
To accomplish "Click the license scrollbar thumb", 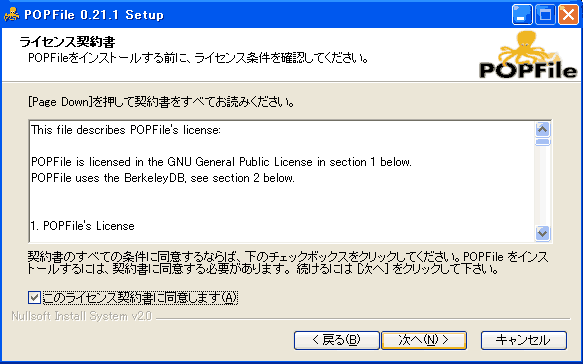I will (x=542, y=142).
